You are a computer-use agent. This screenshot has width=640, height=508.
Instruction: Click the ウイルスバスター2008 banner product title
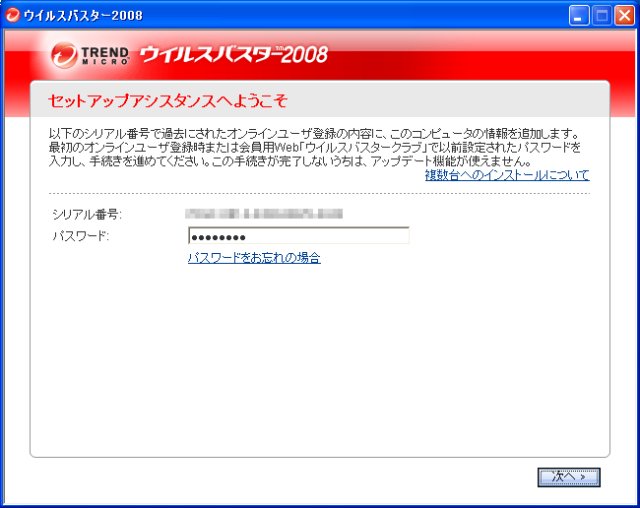(233, 54)
